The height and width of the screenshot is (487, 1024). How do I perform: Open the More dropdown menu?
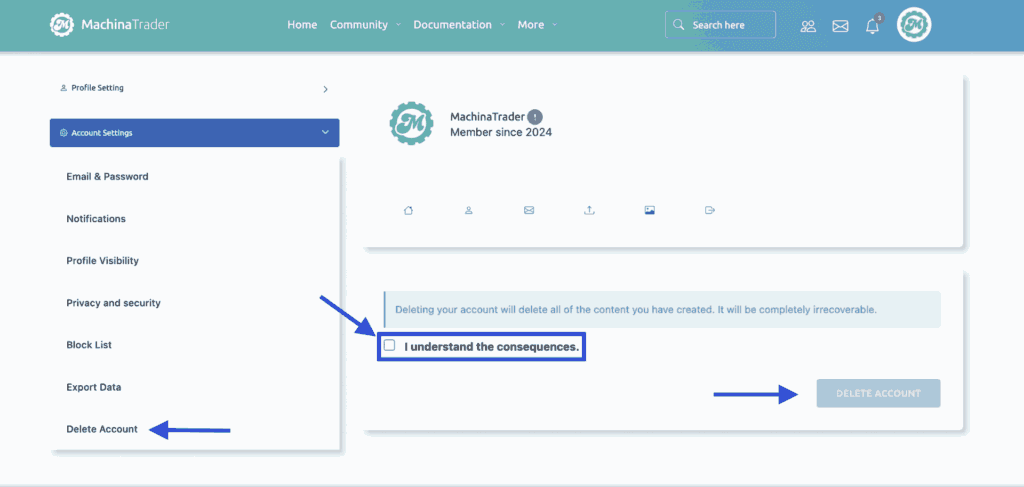(x=537, y=25)
